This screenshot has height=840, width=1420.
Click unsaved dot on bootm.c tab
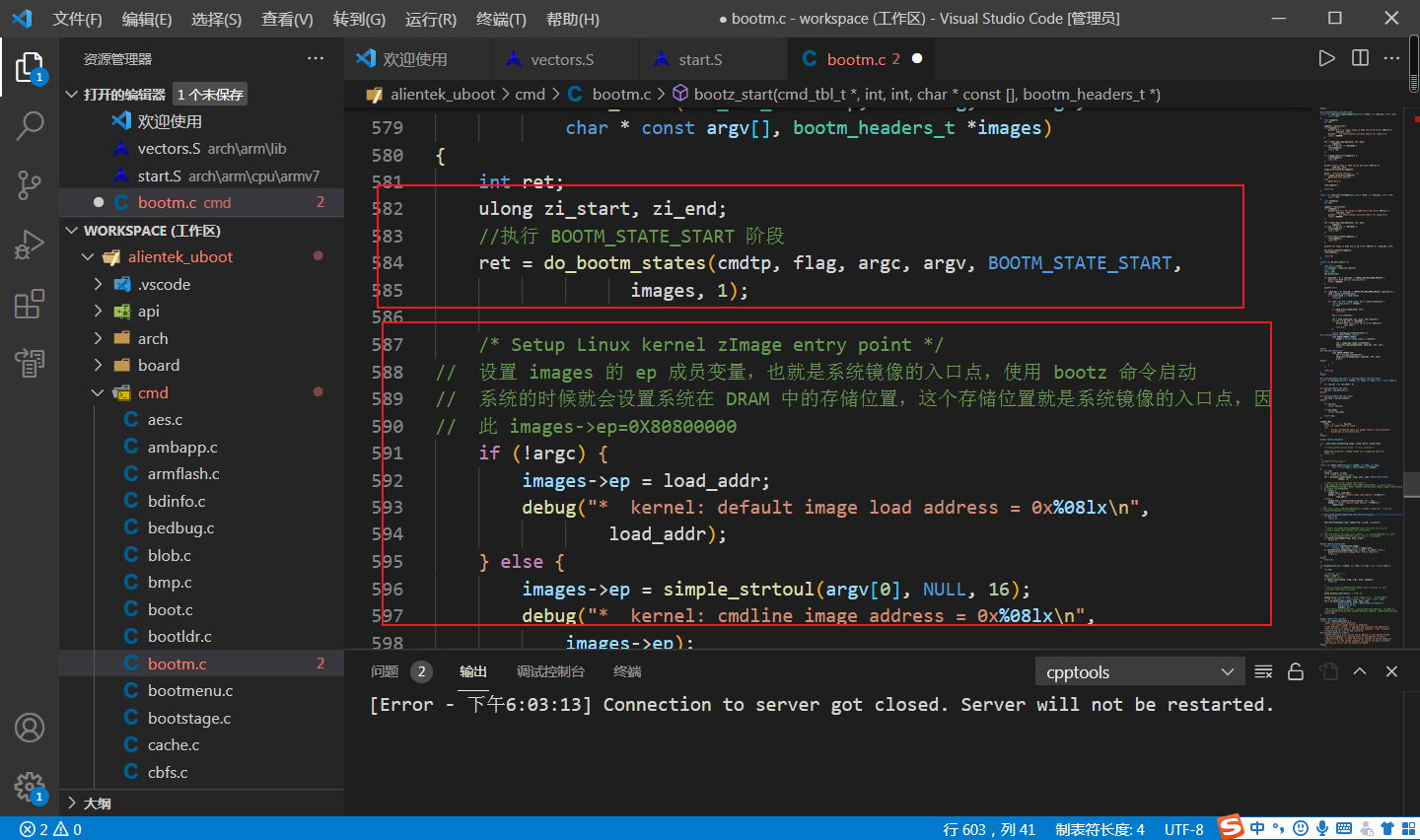click(x=917, y=59)
